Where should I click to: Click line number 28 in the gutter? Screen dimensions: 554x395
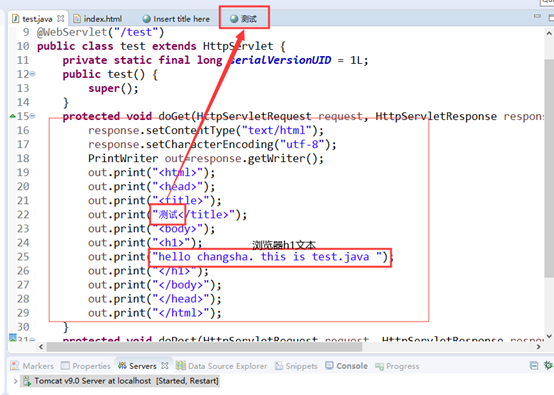23,299
